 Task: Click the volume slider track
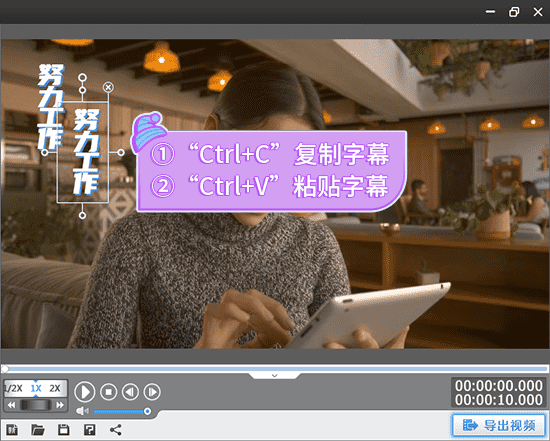[x=120, y=411]
